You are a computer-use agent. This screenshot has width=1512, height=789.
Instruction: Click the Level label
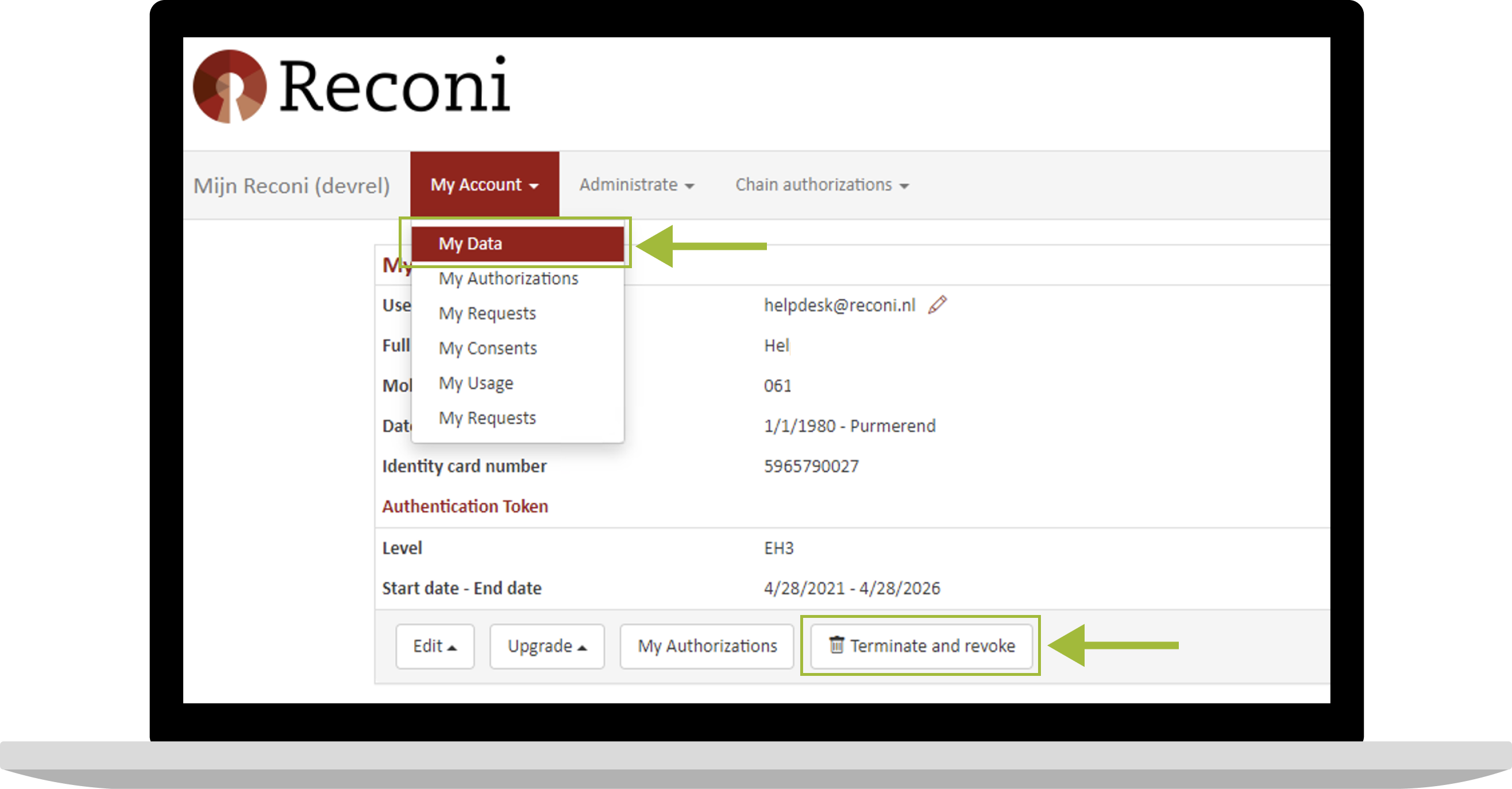pyautogui.click(x=402, y=548)
